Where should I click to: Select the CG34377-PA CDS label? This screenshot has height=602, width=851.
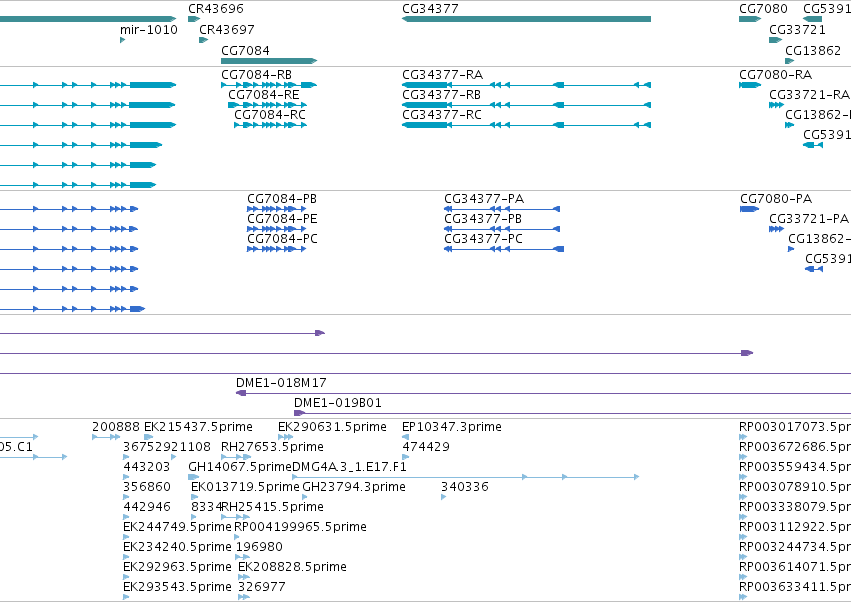click(484, 199)
